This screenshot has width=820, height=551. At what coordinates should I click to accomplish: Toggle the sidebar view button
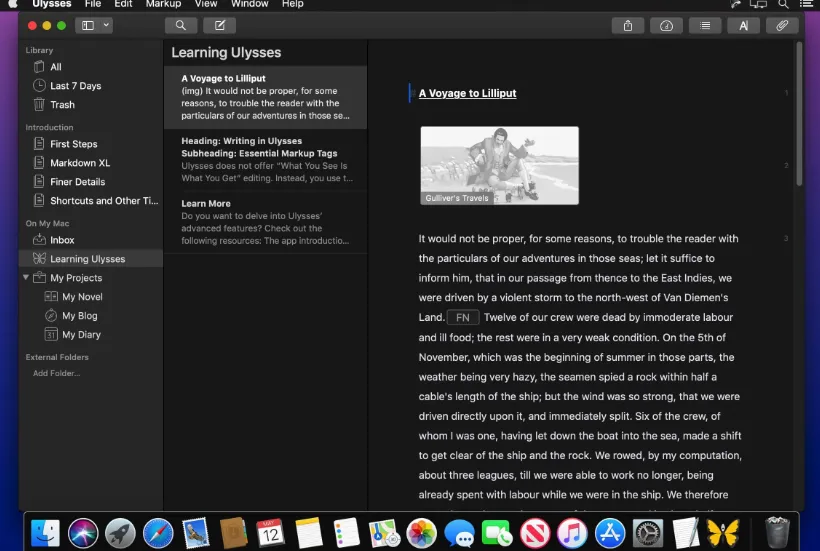click(87, 25)
